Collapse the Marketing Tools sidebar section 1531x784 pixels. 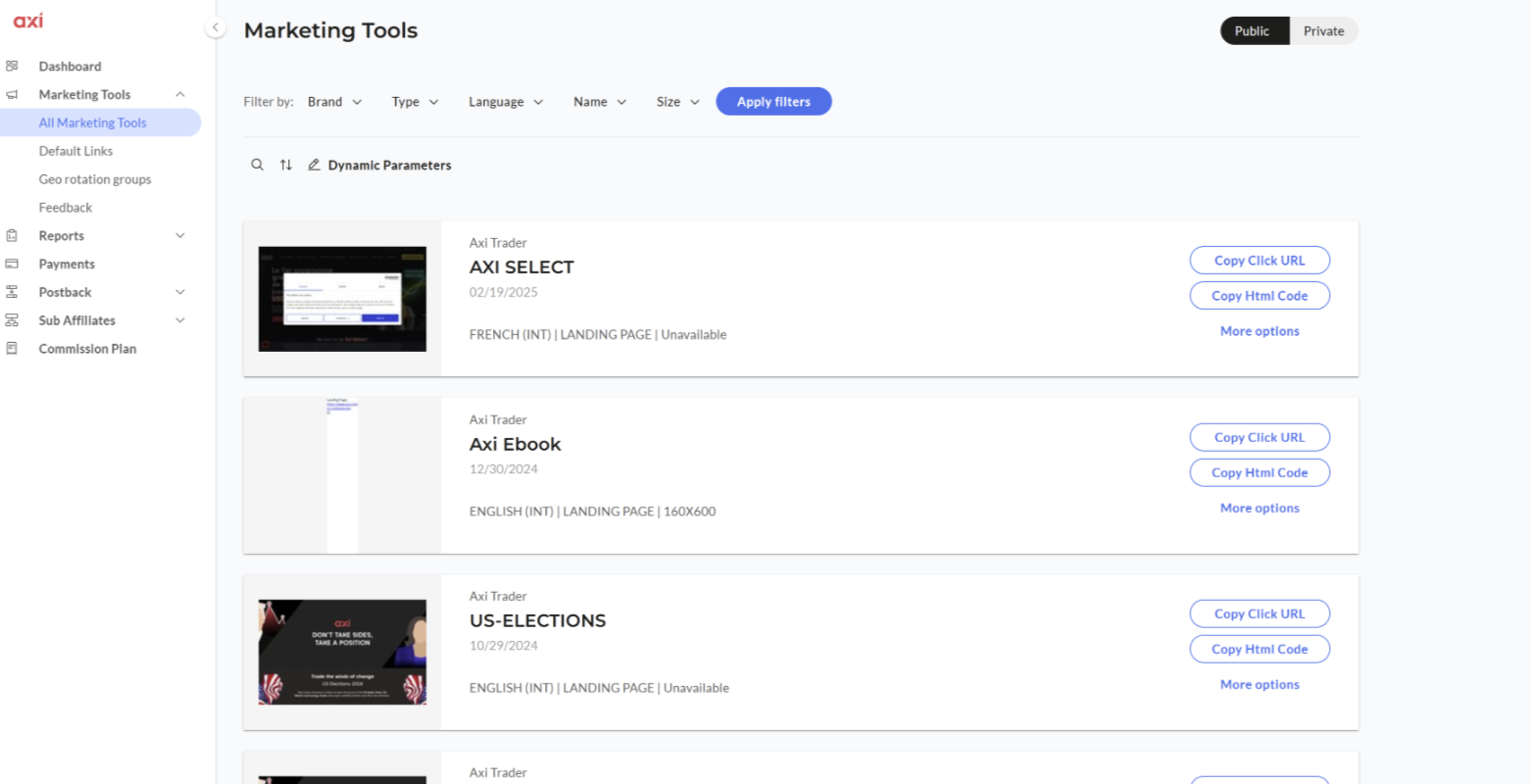(180, 94)
